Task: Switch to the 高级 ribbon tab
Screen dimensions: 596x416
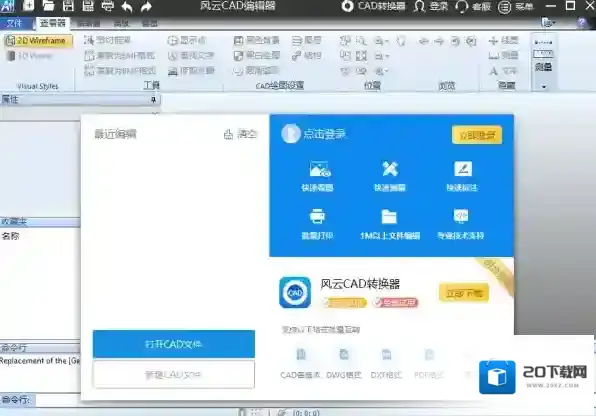Action: [121, 24]
